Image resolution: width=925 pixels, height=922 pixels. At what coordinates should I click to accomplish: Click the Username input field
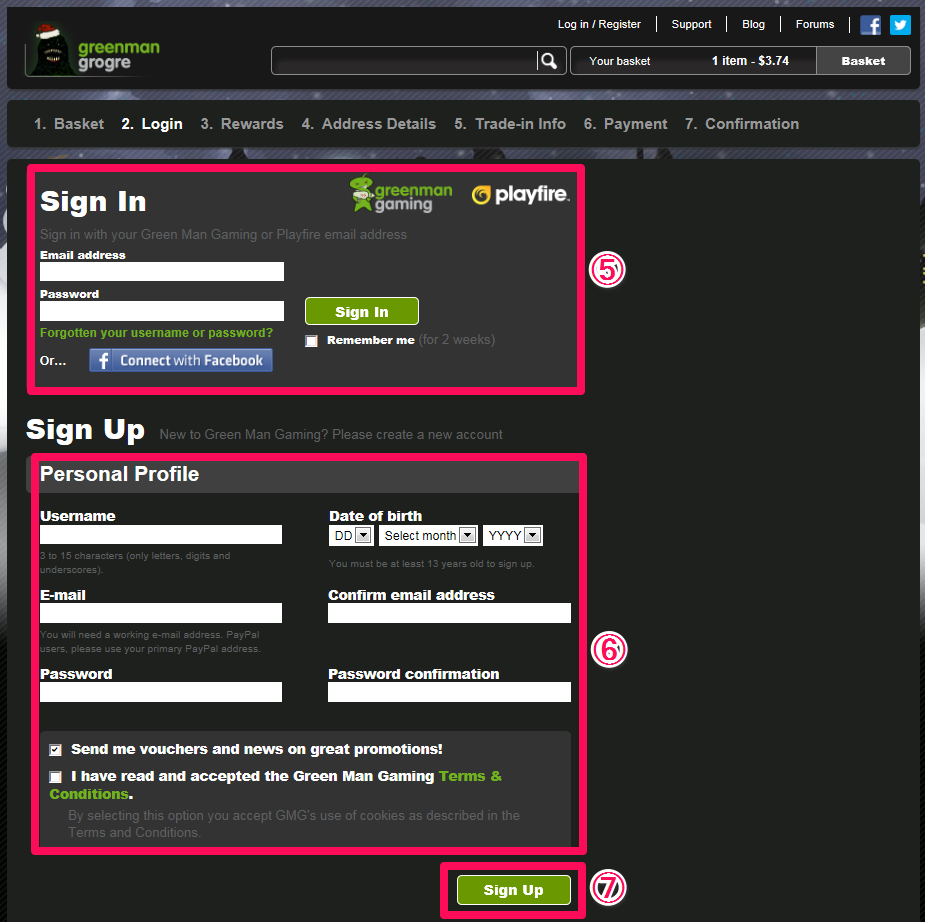coord(161,534)
